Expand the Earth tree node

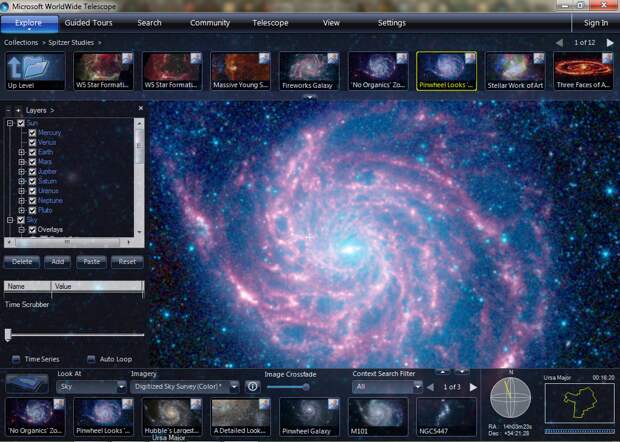(21, 152)
